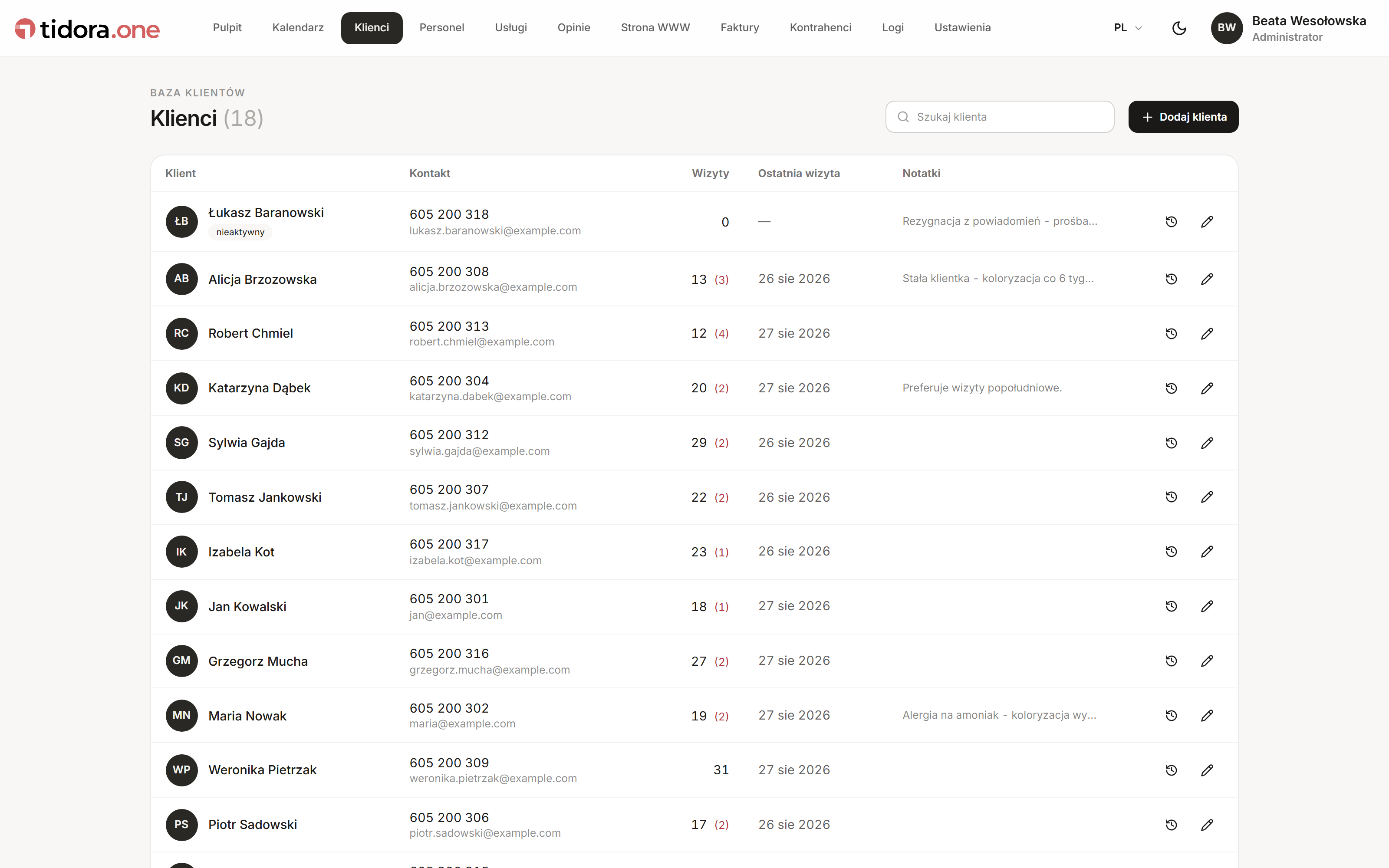Screen dimensions: 1389x868
Task: Open visit history for Alicja Brzozowska
Action: click(1172, 279)
